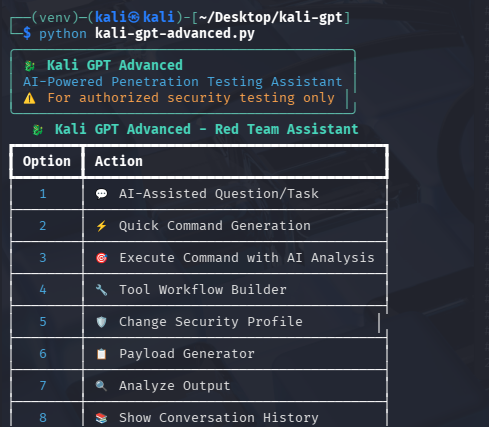Click the books icon for Show Conversation History
The image size is (489, 427).
pos(101,418)
